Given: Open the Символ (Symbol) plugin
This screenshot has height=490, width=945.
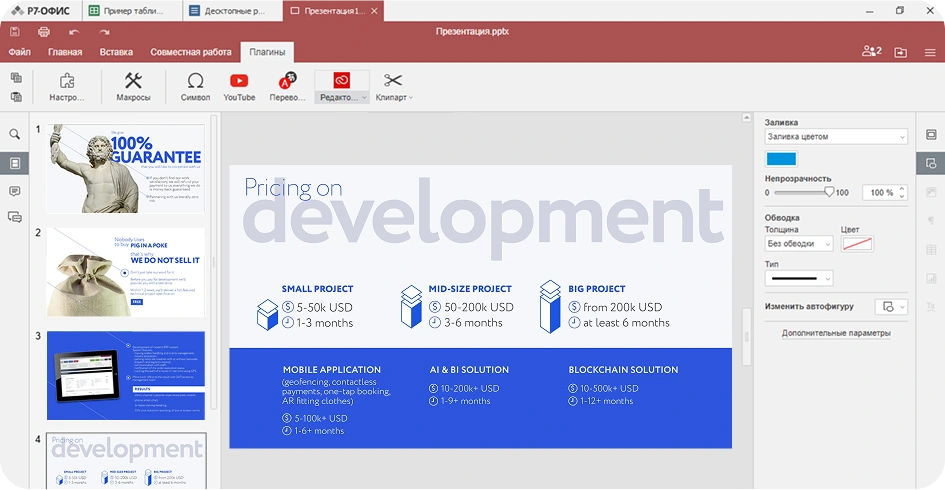Looking at the screenshot, I should coord(195,87).
